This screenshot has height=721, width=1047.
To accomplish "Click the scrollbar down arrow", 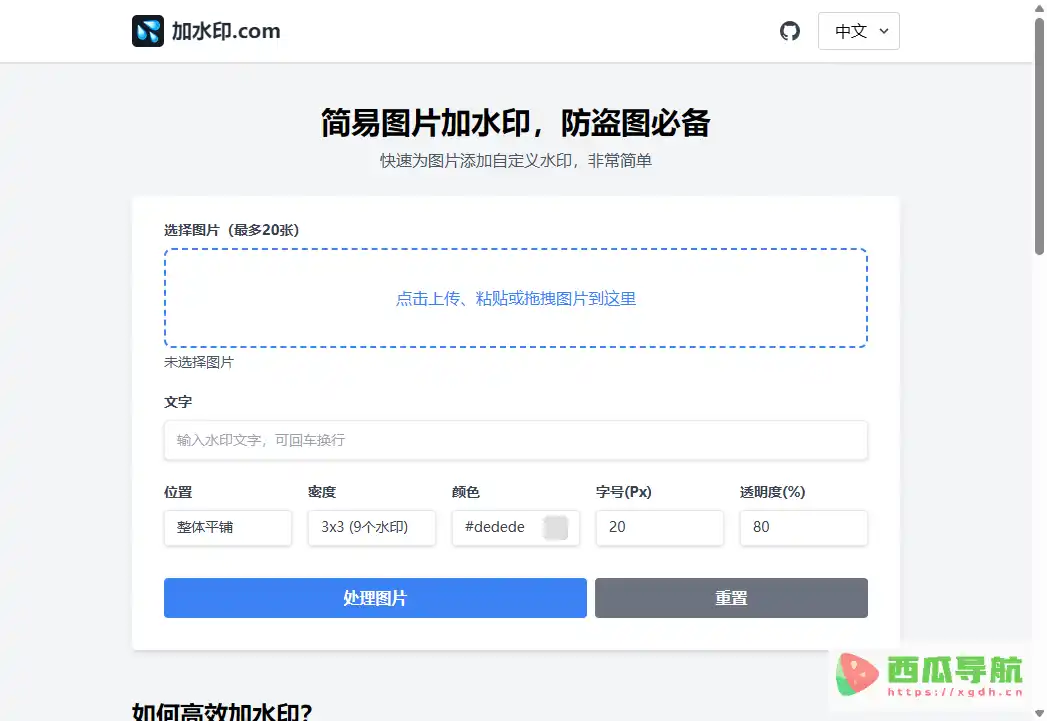I will tap(1040, 713).
